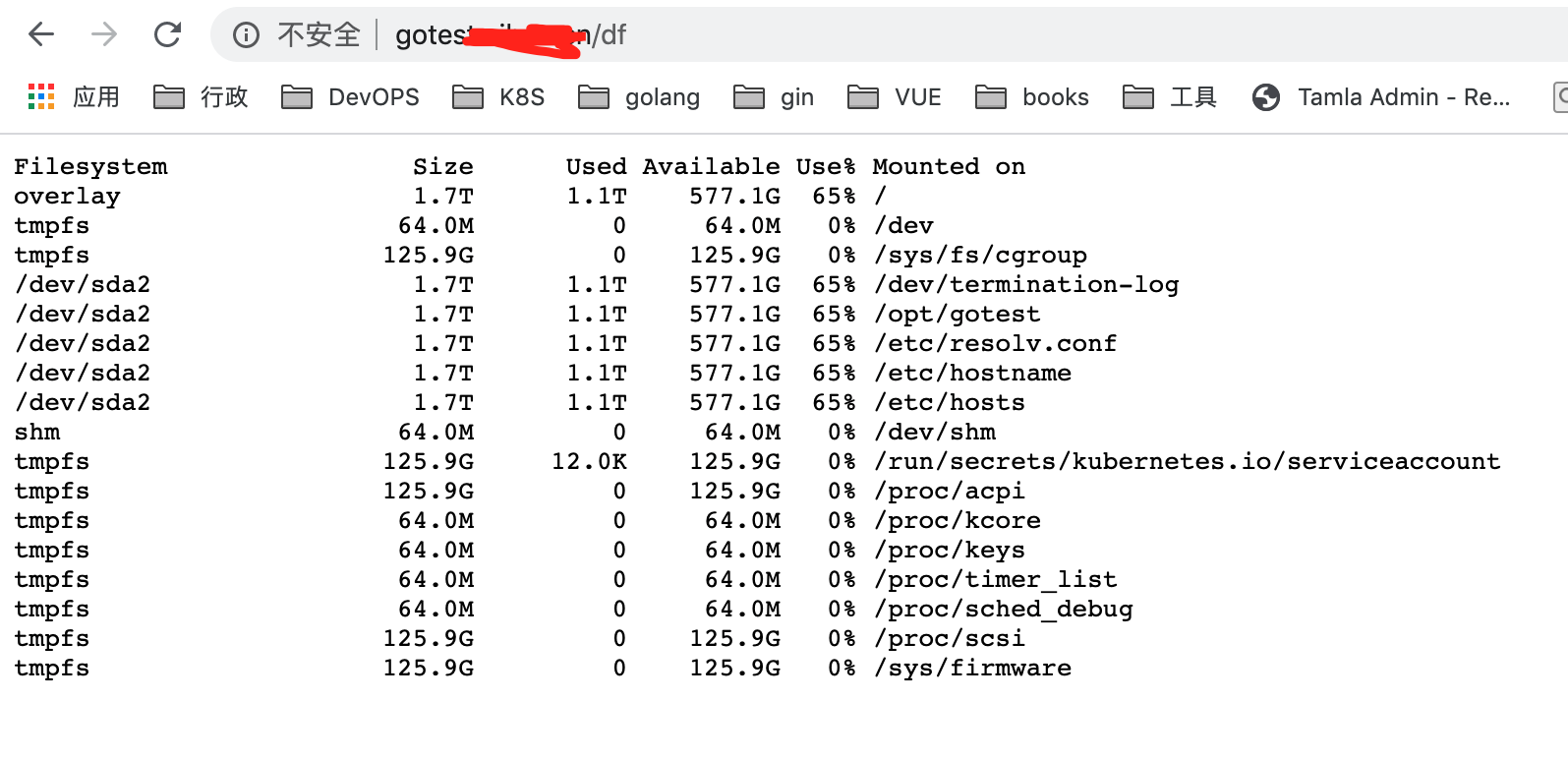
Task: Open DevOPS folder dropdown on bookmarks bar
Action: 350,96
